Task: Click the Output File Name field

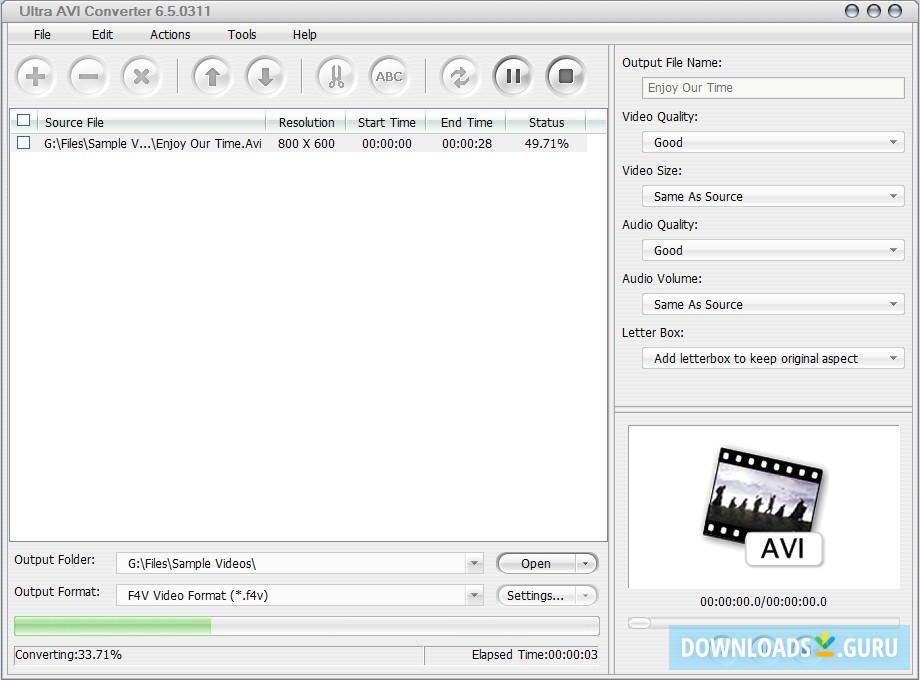Action: pos(772,88)
